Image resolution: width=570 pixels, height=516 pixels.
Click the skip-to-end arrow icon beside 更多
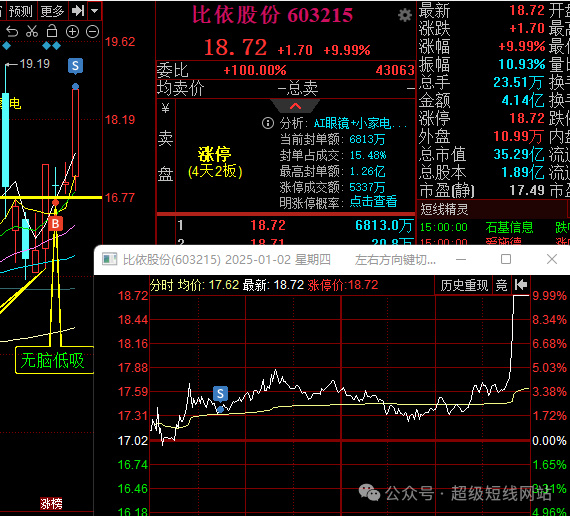click(78, 11)
